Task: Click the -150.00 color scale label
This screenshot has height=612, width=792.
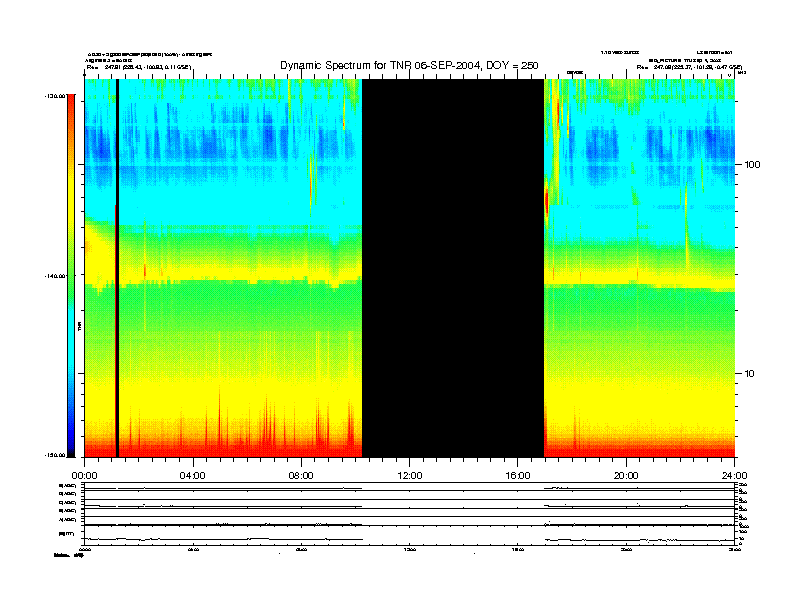Action: (x=55, y=455)
